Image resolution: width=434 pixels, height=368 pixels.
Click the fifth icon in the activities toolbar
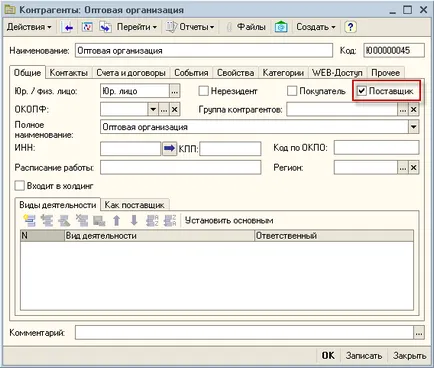click(99, 221)
